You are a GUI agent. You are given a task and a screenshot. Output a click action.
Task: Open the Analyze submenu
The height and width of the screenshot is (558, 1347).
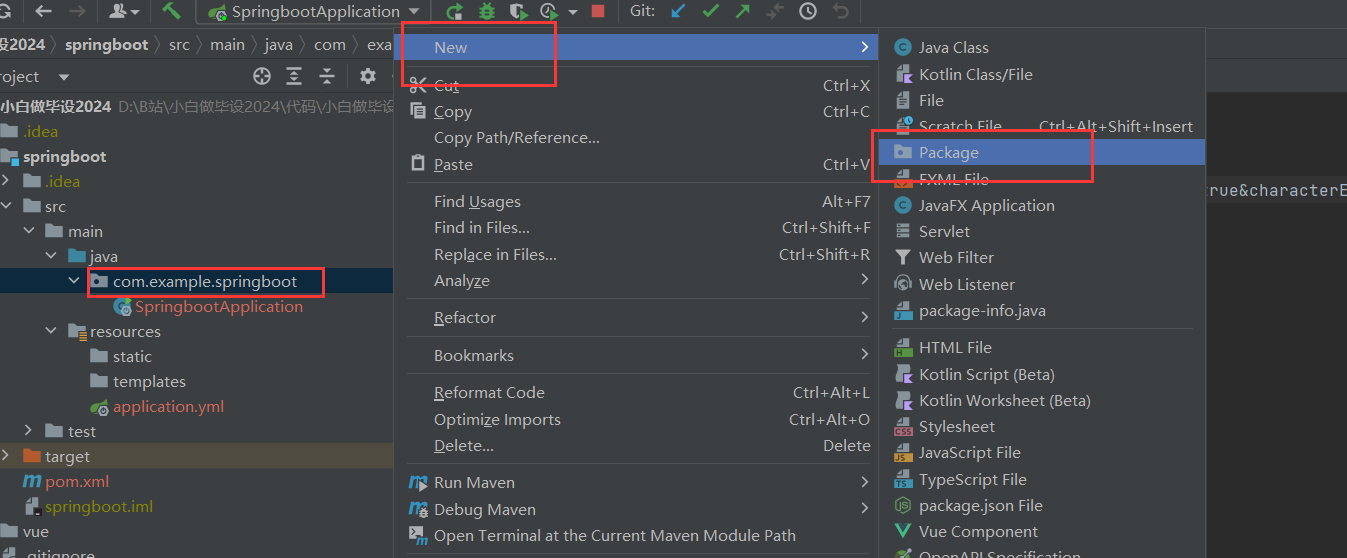pos(640,281)
